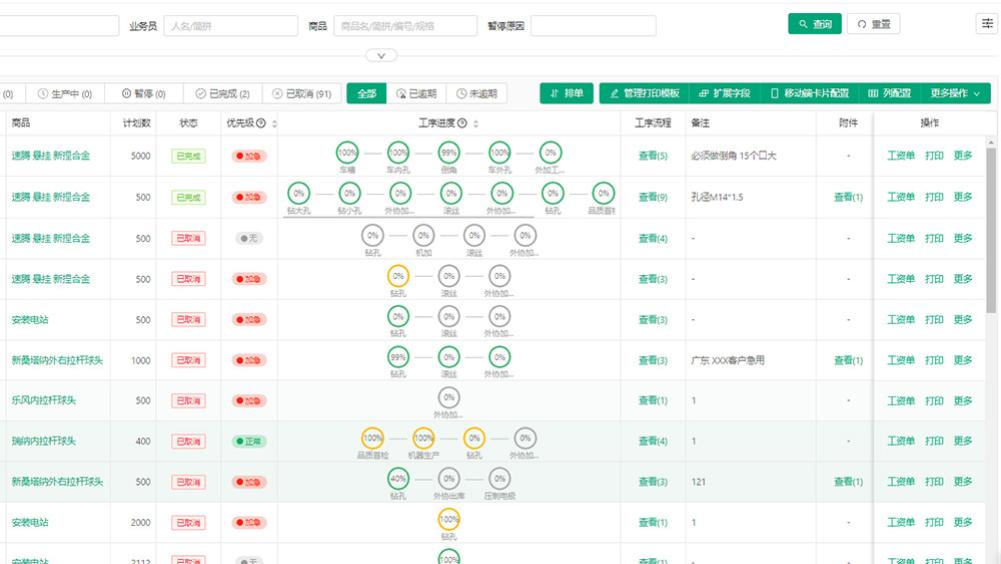Open 更多 menu in the row with remark 121
This screenshot has height=564, width=1001.
click(963, 482)
